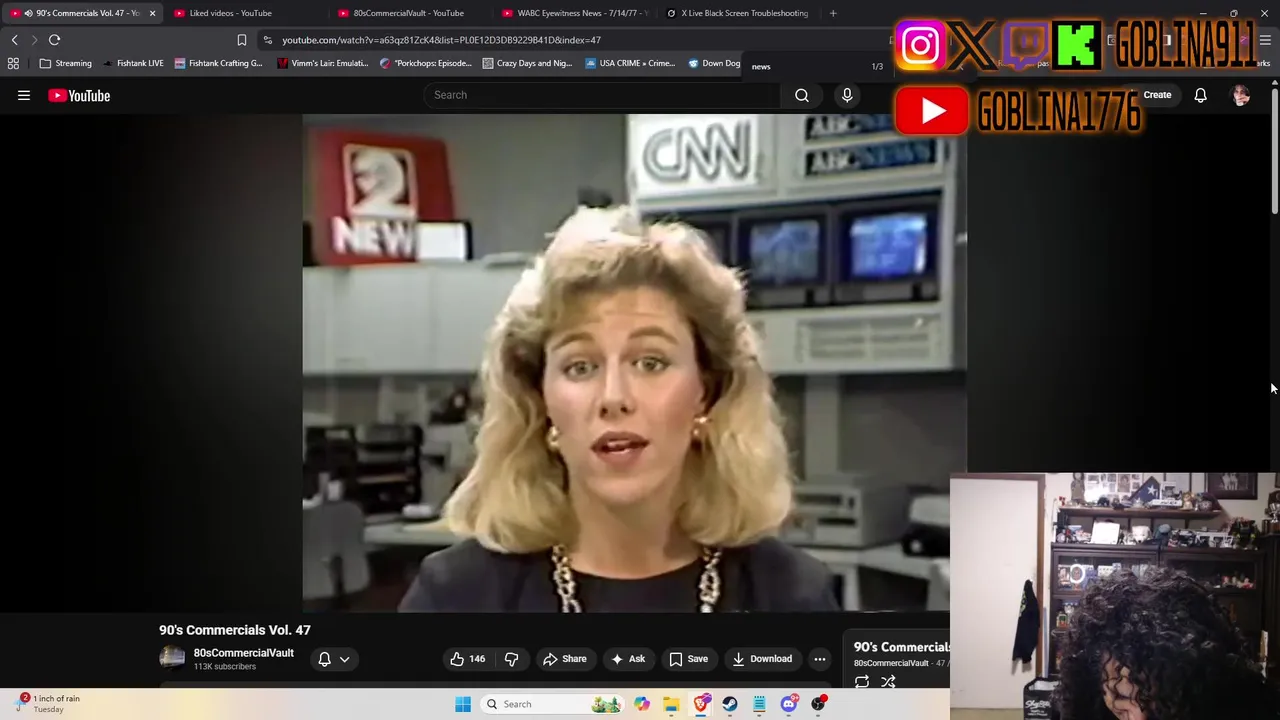Image resolution: width=1280 pixels, height=720 pixels.
Task: Open the Crazy Days and Nights bookmark
Action: (x=527, y=63)
